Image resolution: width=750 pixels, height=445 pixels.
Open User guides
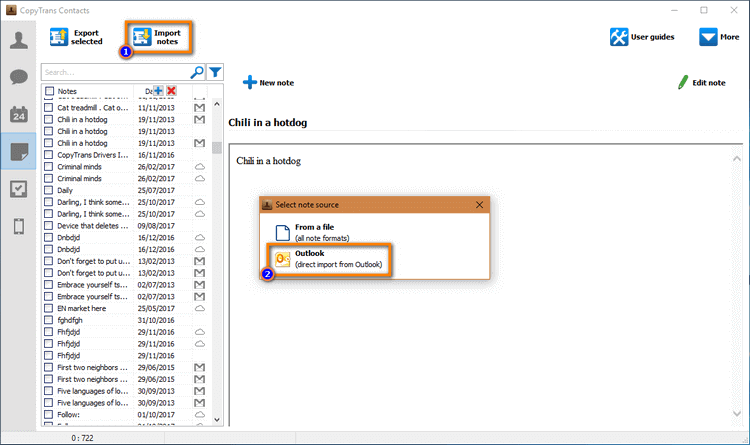(642, 37)
